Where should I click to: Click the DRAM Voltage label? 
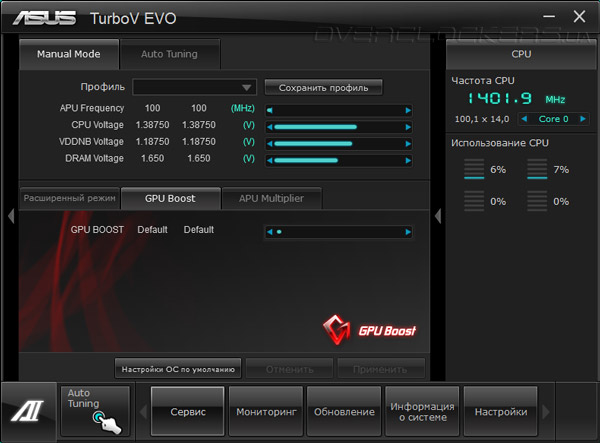pyautogui.click(x=94, y=158)
